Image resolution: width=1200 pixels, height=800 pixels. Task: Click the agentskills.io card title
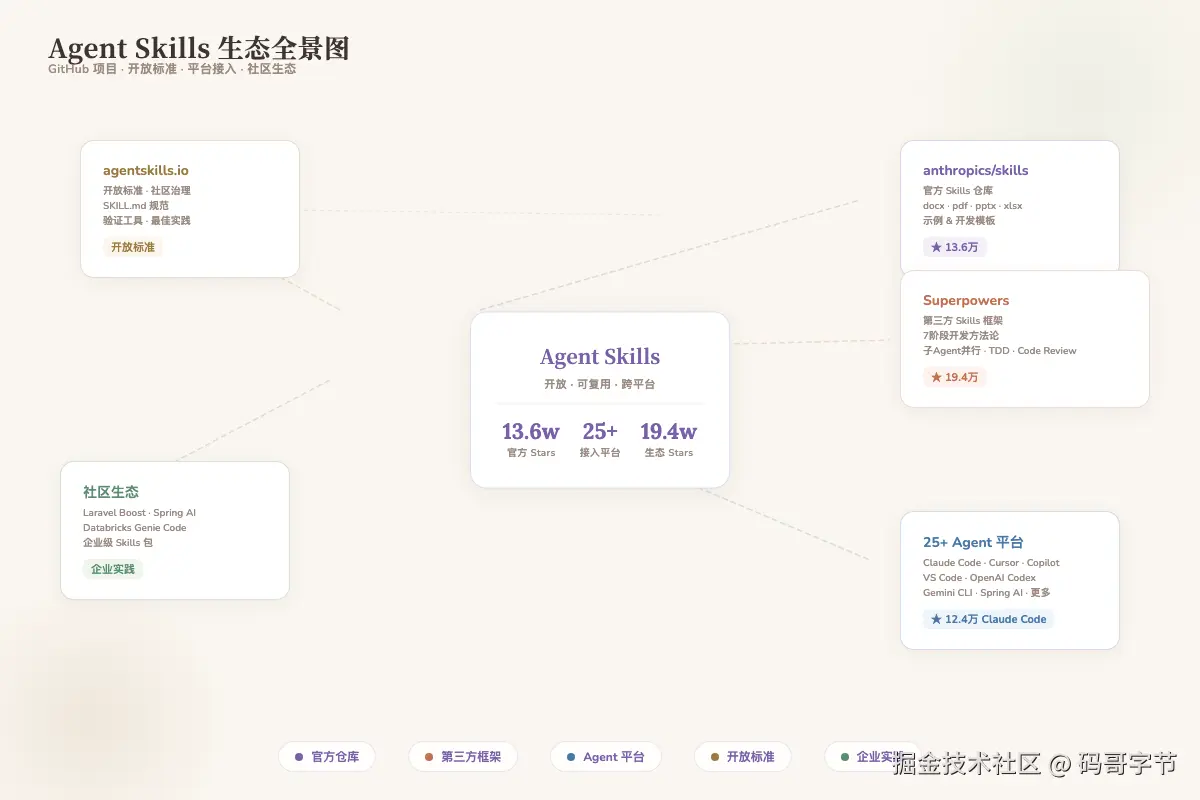[x=146, y=171]
